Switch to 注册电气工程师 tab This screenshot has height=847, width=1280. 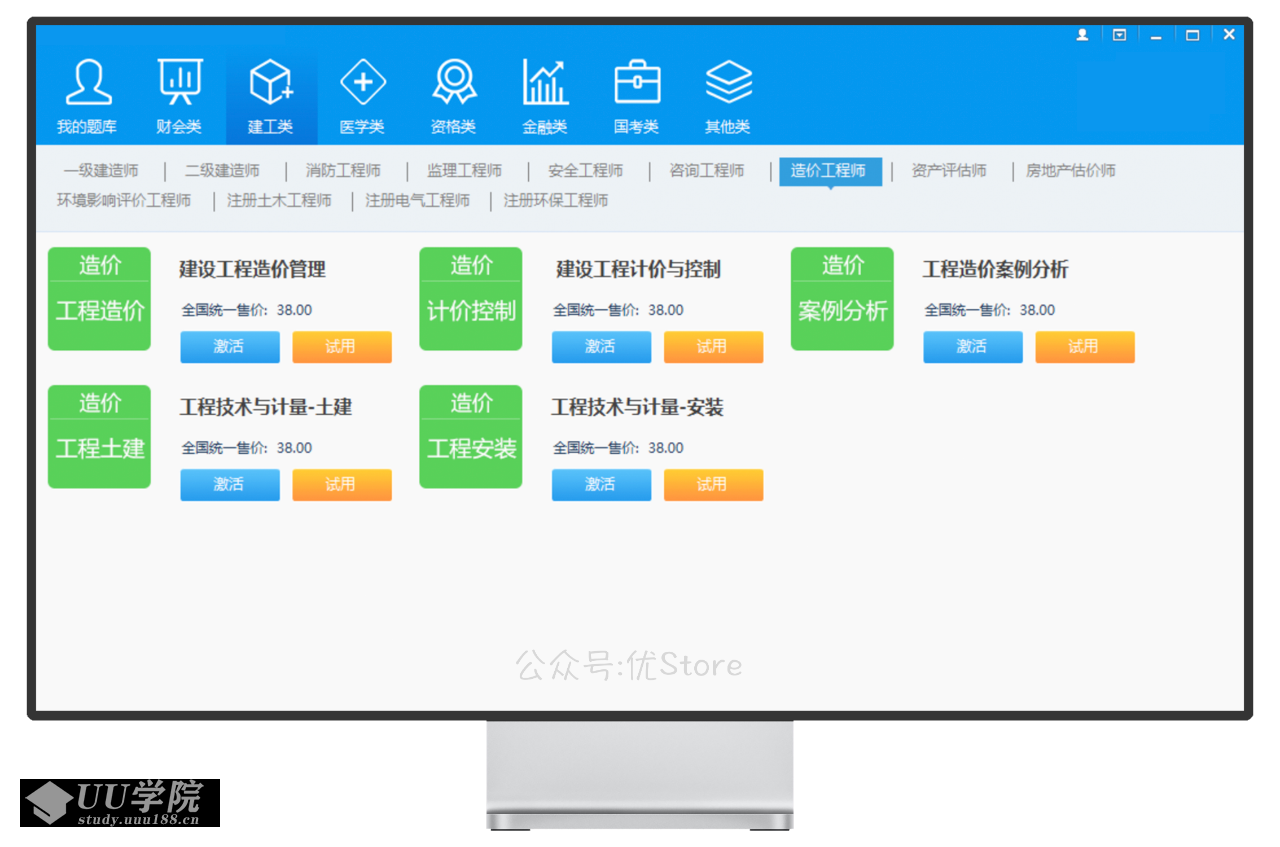417,201
